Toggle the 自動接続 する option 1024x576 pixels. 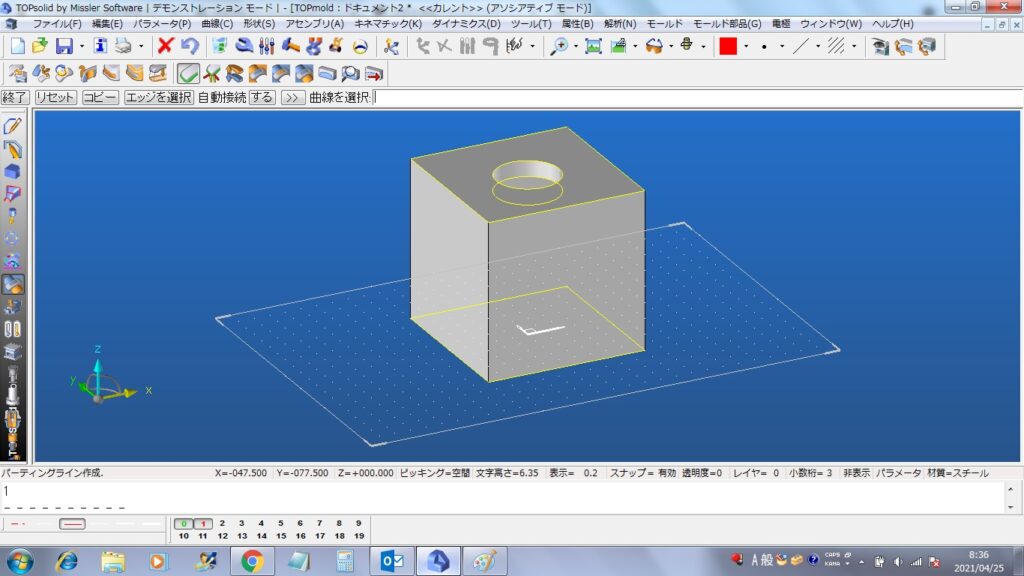pyautogui.click(x=261, y=97)
